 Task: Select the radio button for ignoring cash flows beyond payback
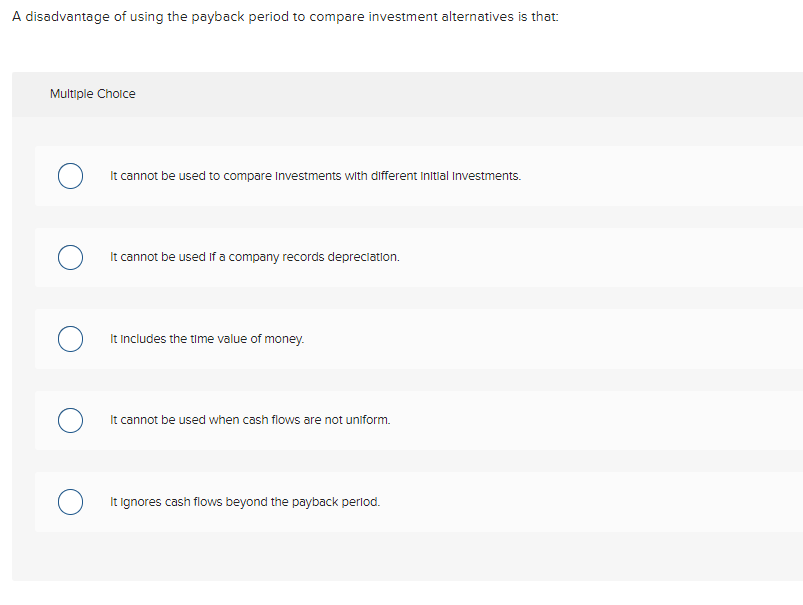tap(70, 501)
